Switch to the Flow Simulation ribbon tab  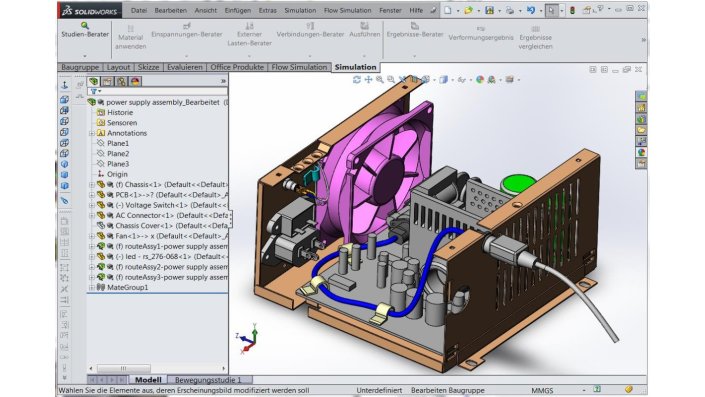tap(299, 67)
